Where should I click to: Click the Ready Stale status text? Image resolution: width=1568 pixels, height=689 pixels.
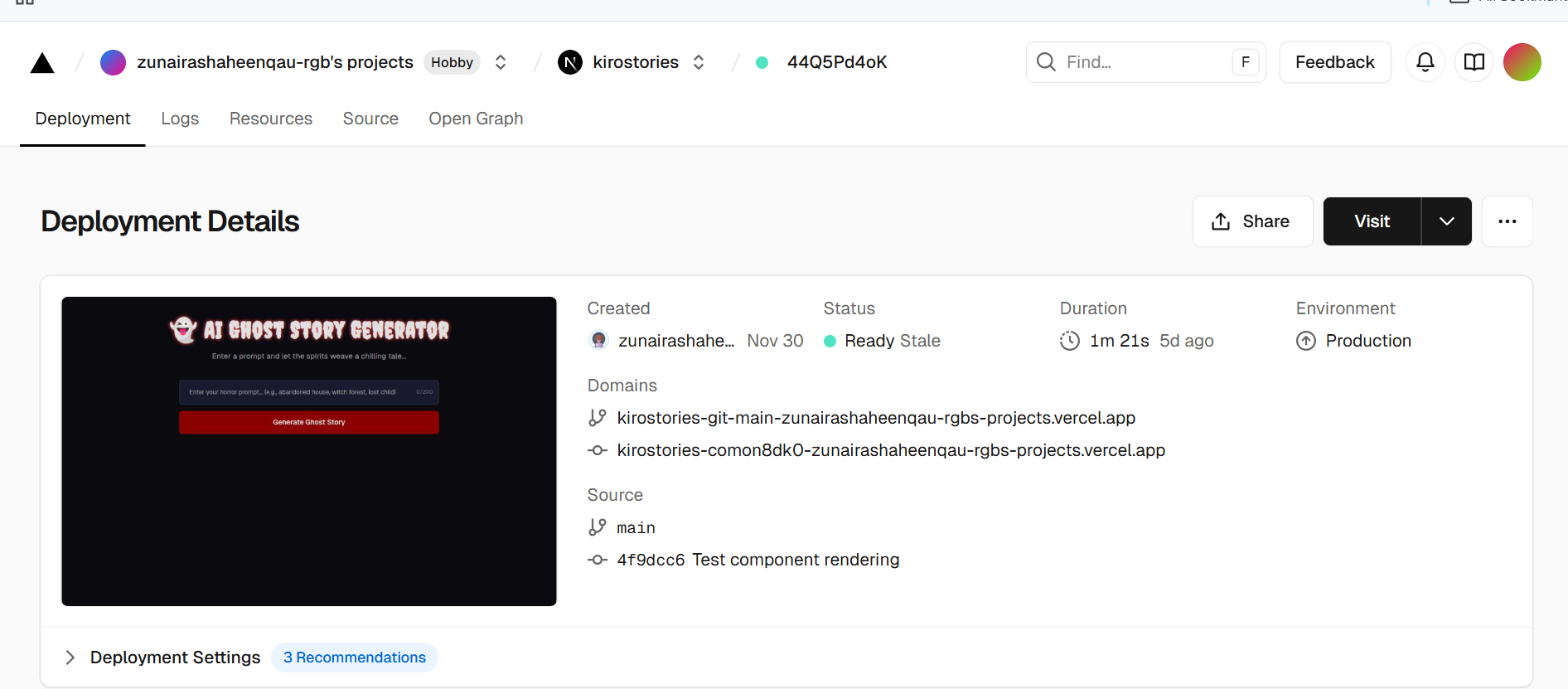click(893, 341)
